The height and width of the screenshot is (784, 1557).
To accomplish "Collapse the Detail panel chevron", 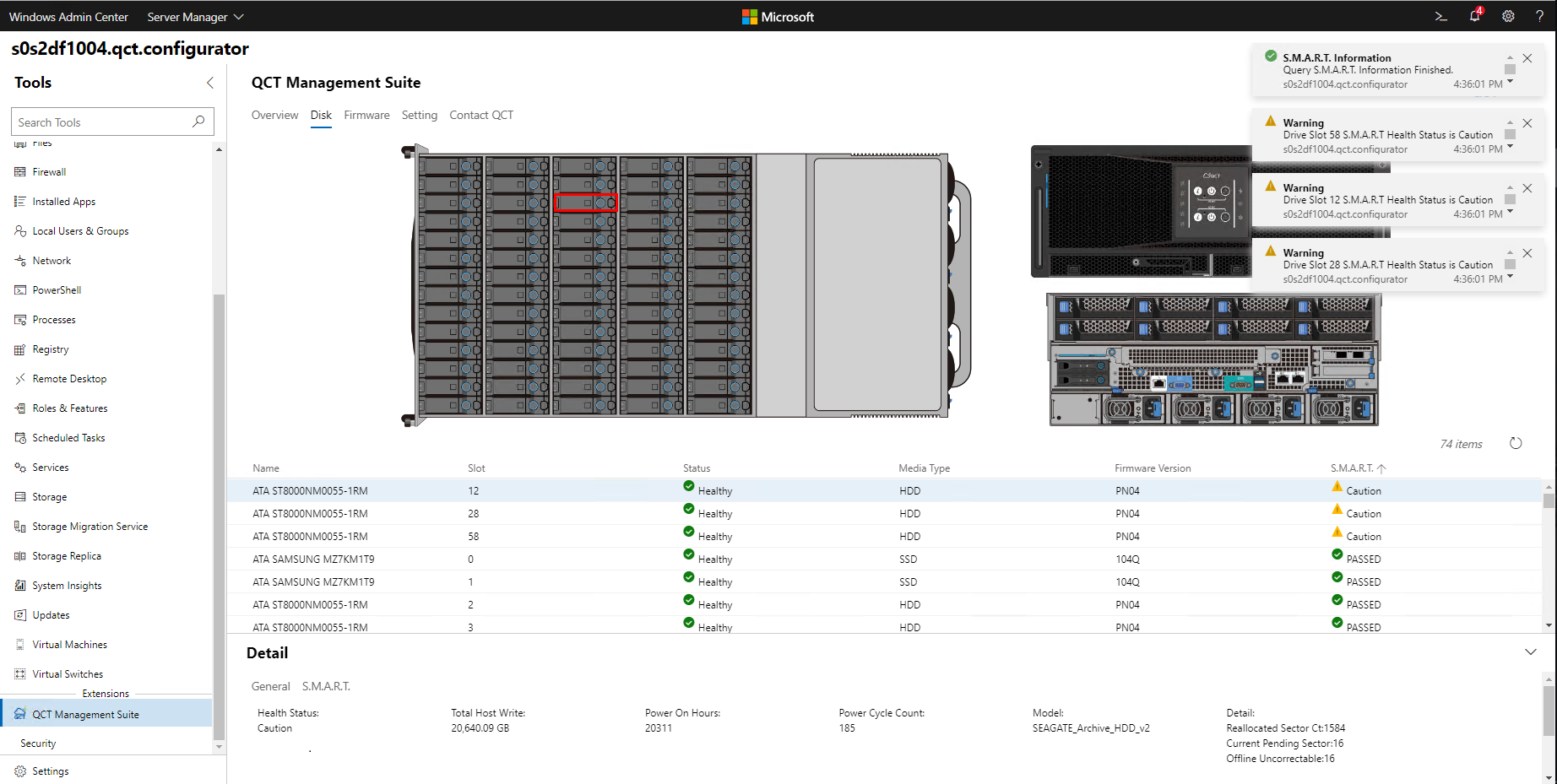I will (1530, 652).
